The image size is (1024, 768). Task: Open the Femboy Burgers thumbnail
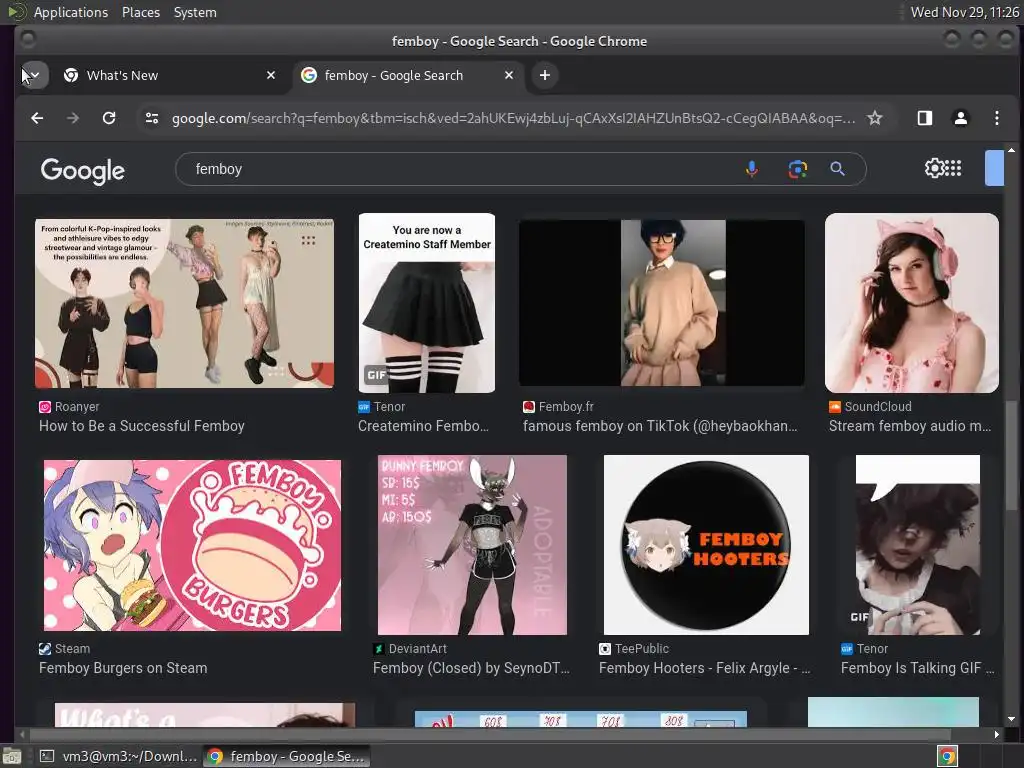(192, 545)
